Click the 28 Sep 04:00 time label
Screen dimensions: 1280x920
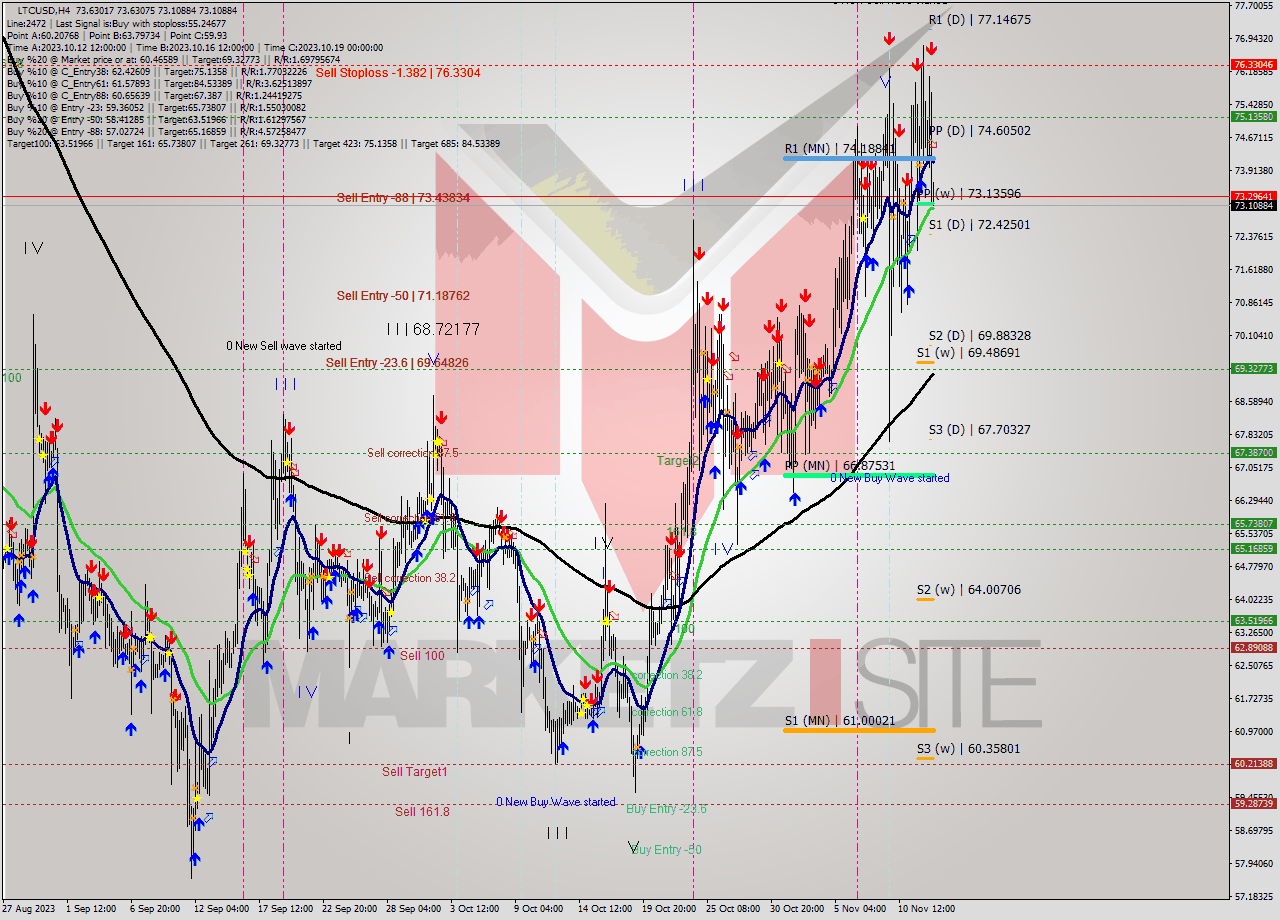pyautogui.click(x=413, y=909)
